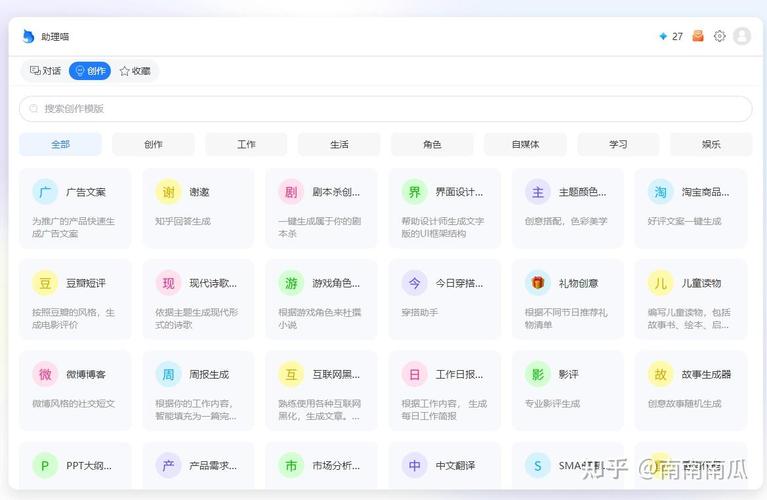Screen dimensions: 767x500
Task: Switch to the 对话 tab
Action: point(45,71)
